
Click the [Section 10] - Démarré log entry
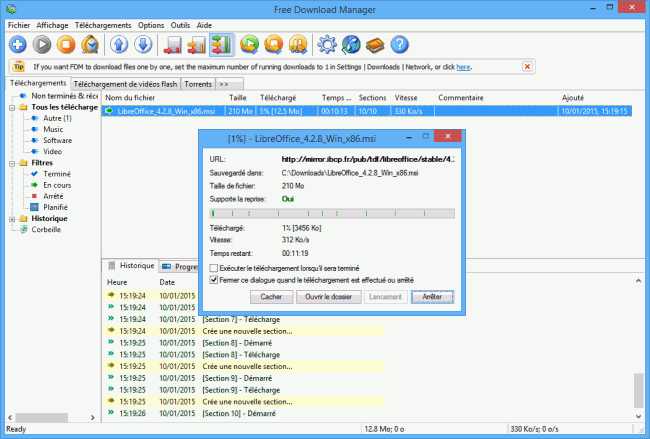(239, 413)
